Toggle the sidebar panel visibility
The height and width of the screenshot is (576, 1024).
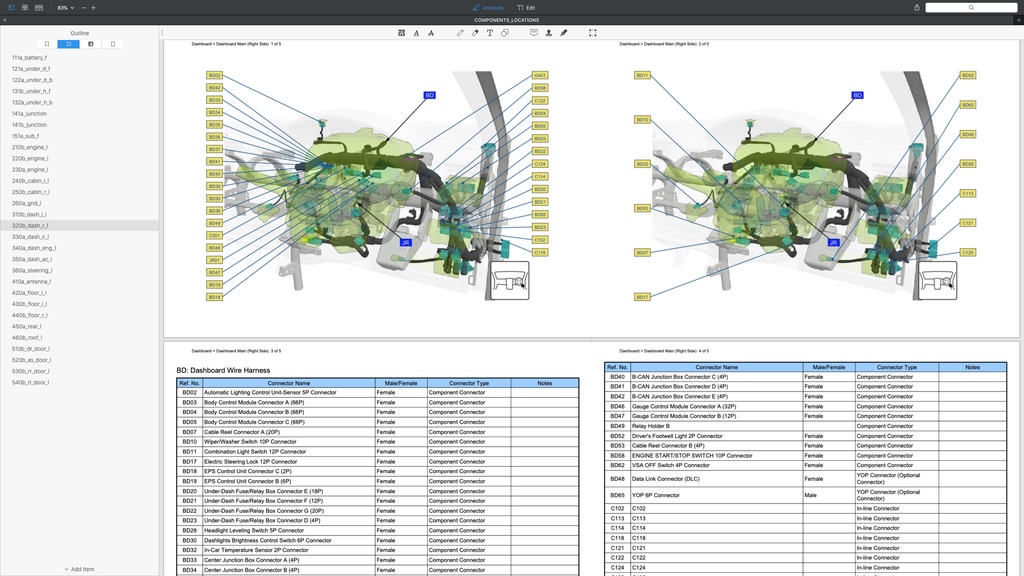click(x=10, y=7)
